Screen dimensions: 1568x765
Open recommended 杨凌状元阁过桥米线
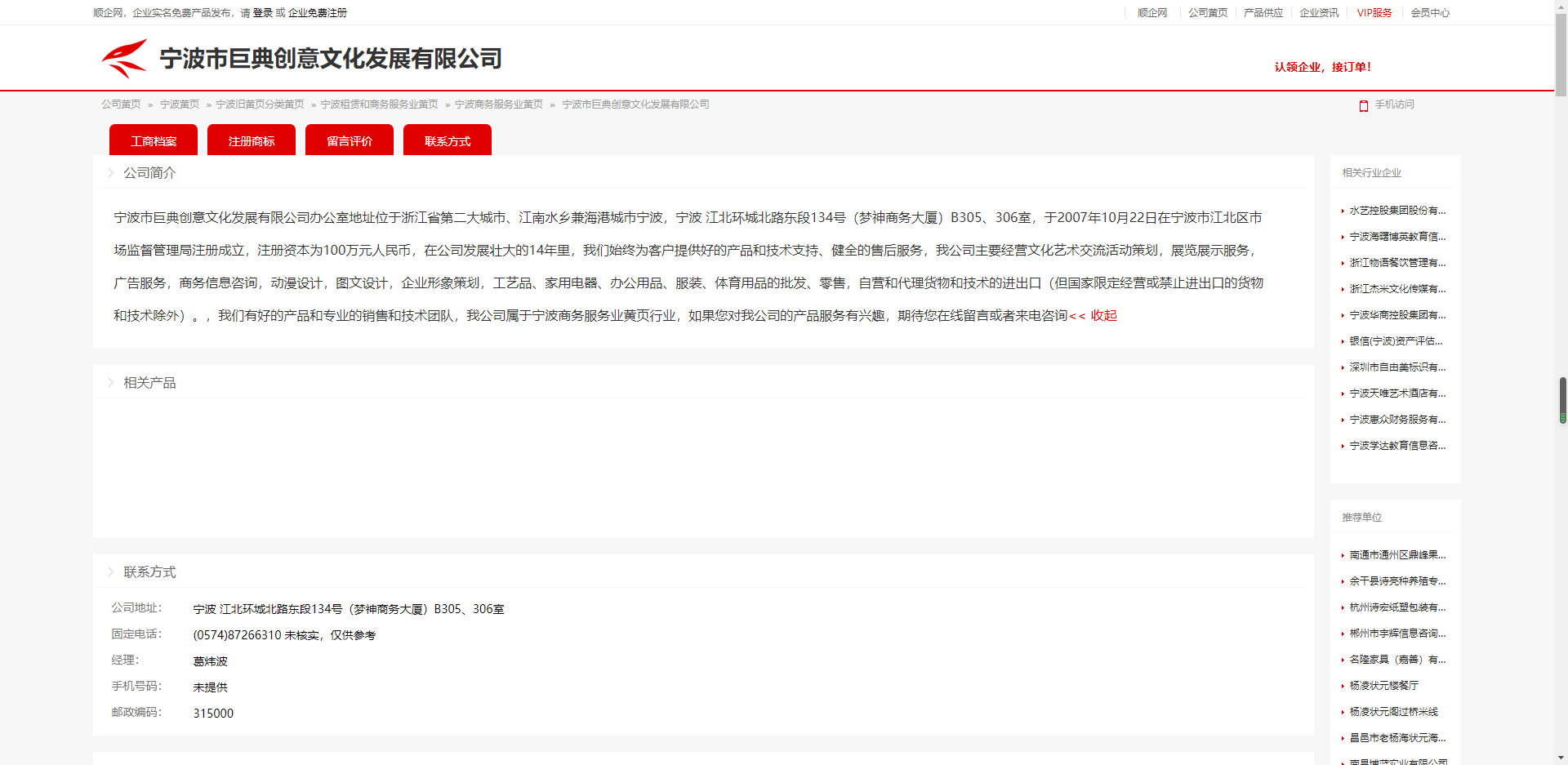coord(1393,712)
